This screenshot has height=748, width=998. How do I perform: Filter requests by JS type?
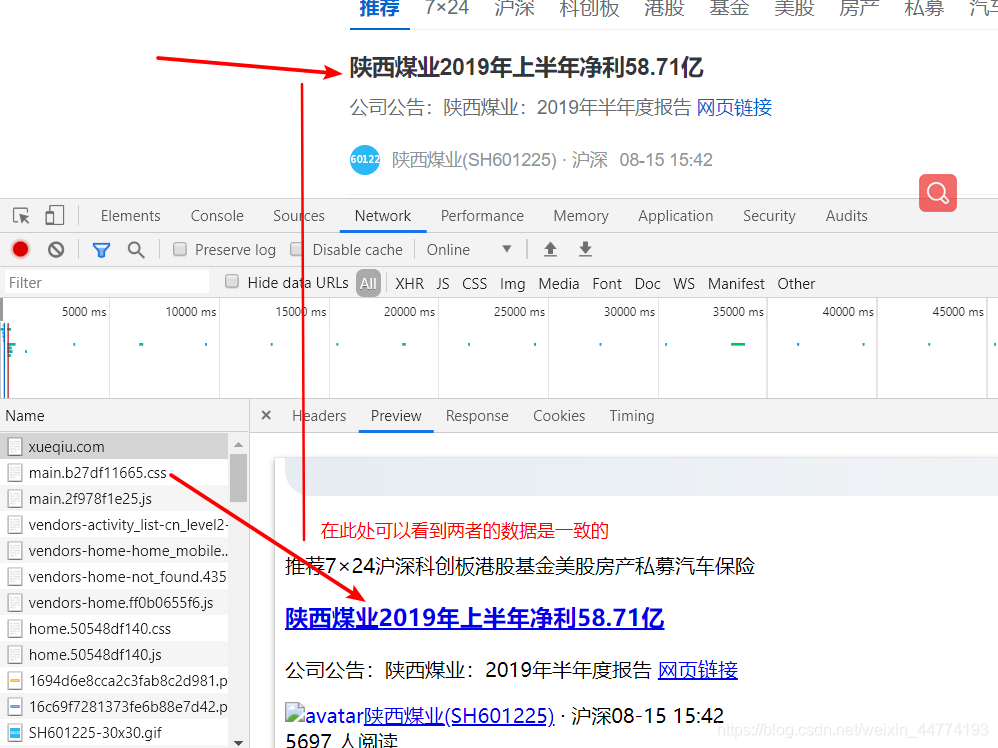click(x=443, y=283)
